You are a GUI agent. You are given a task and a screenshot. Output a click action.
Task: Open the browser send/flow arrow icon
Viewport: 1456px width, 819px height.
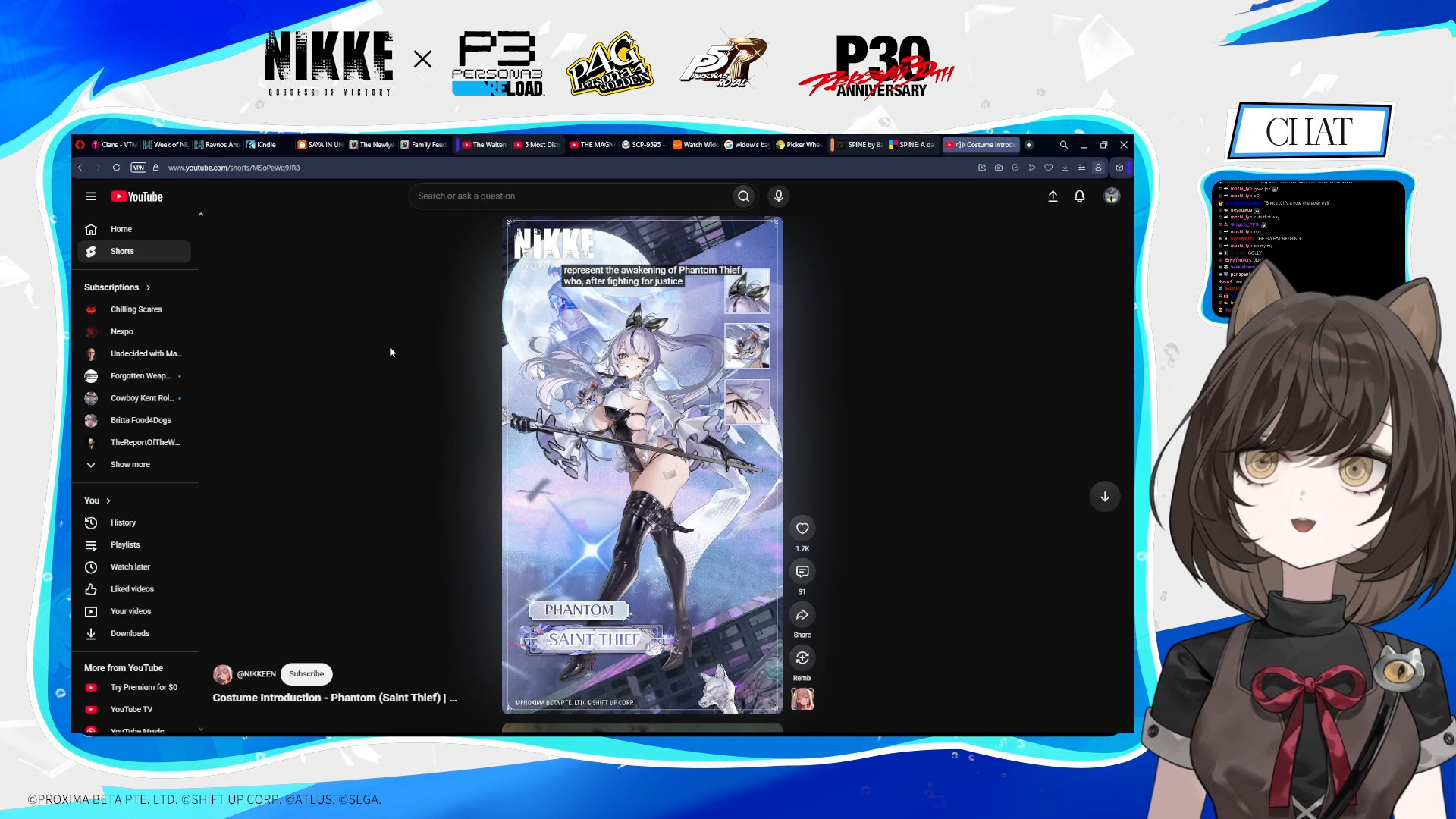[1032, 168]
